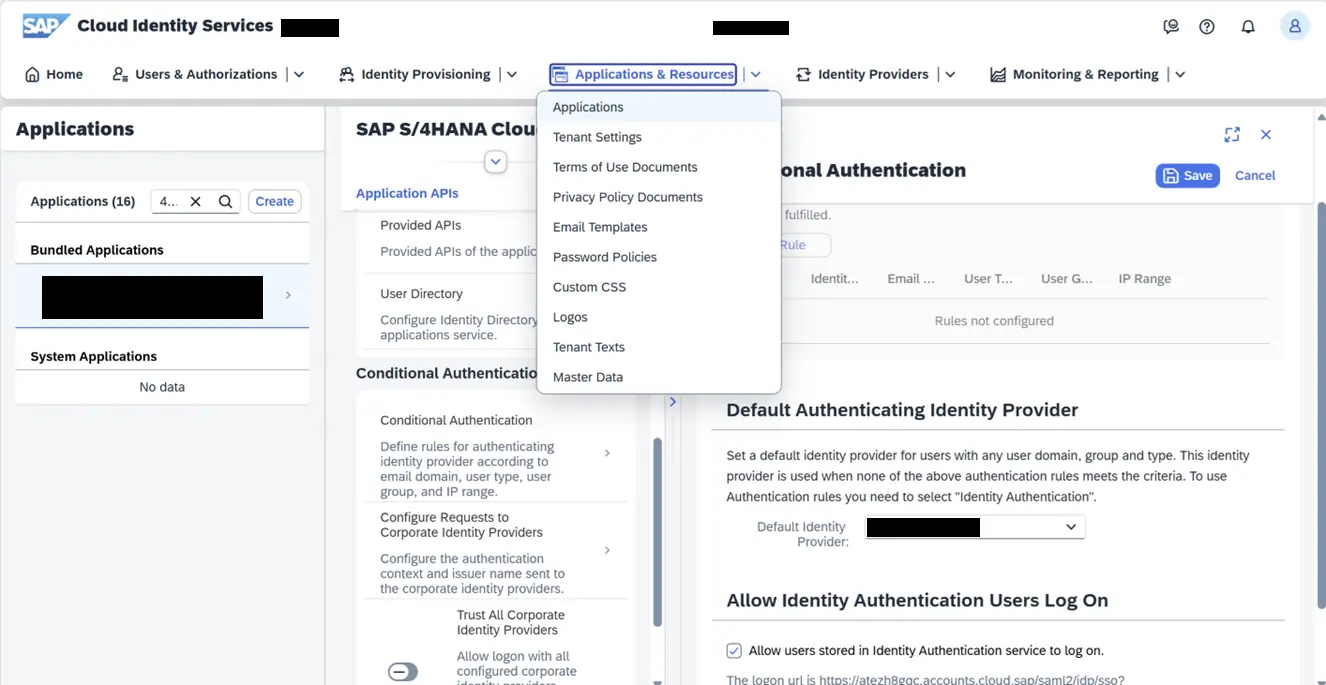The height and width of the screenshot is (685, 1326).
Task: Cancel the changes
Action: tap(1255, 175)
